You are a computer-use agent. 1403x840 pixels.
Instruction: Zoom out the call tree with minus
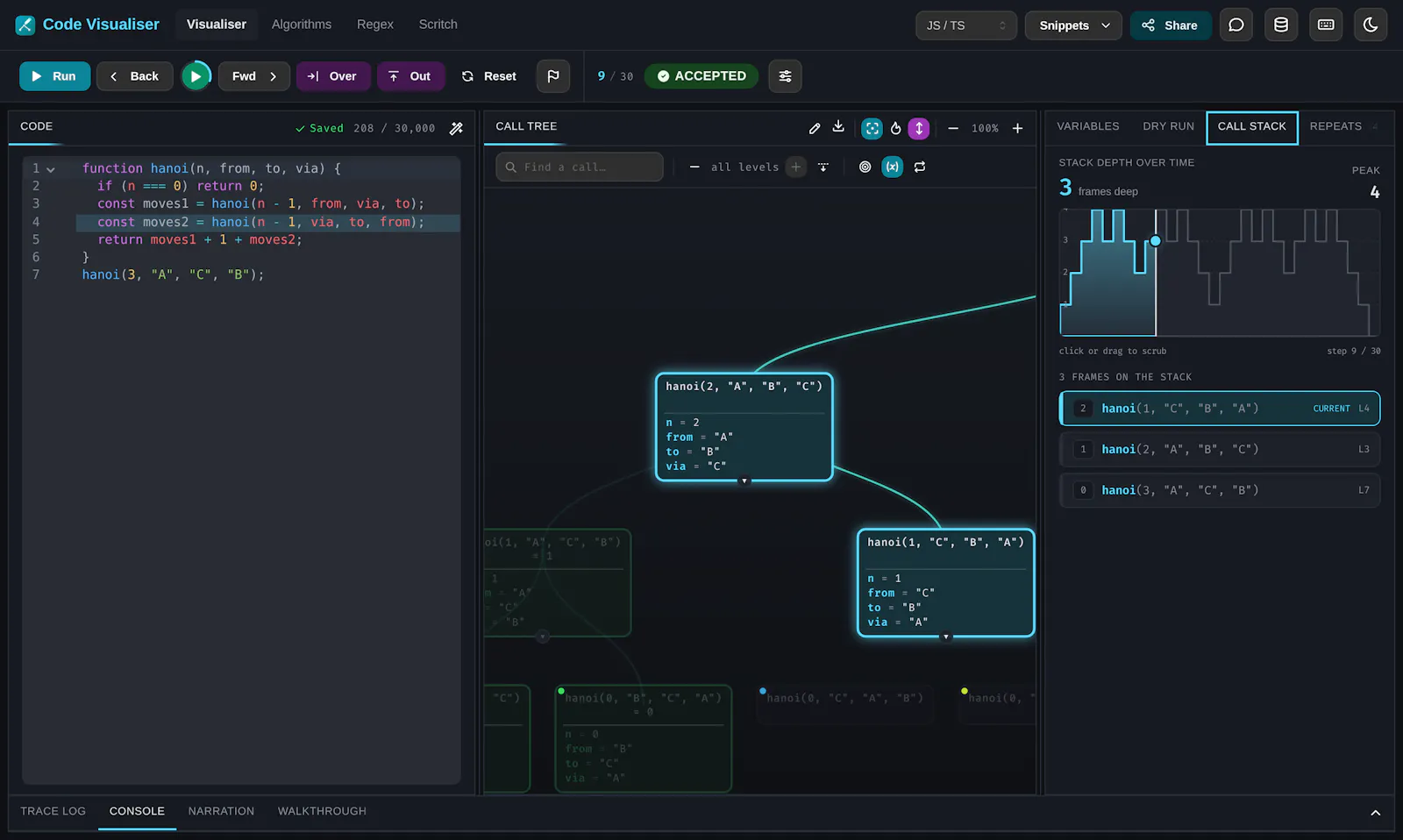coord(953,128)
